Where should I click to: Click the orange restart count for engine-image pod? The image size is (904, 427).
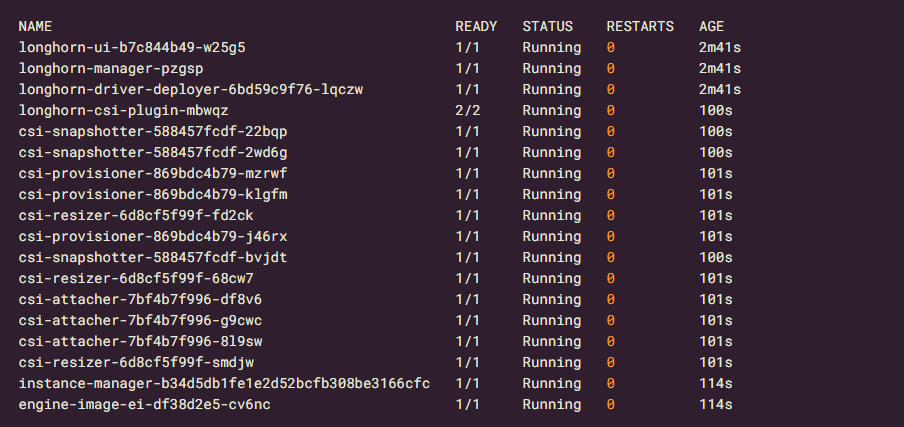click(611, 405)
